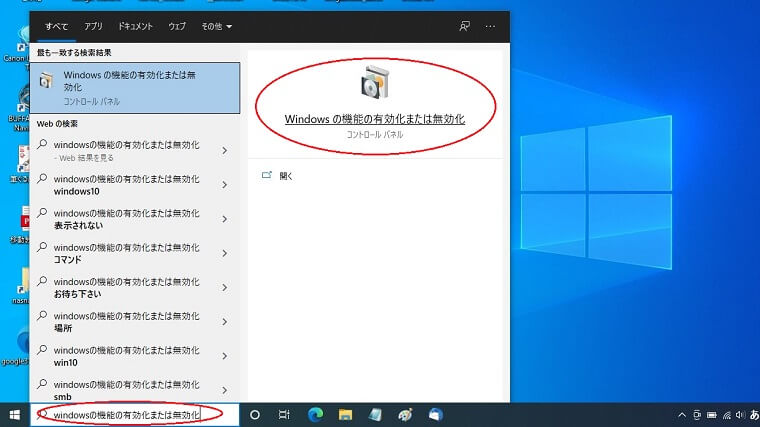Select the ウェブ search tab

tap(177, 26)
